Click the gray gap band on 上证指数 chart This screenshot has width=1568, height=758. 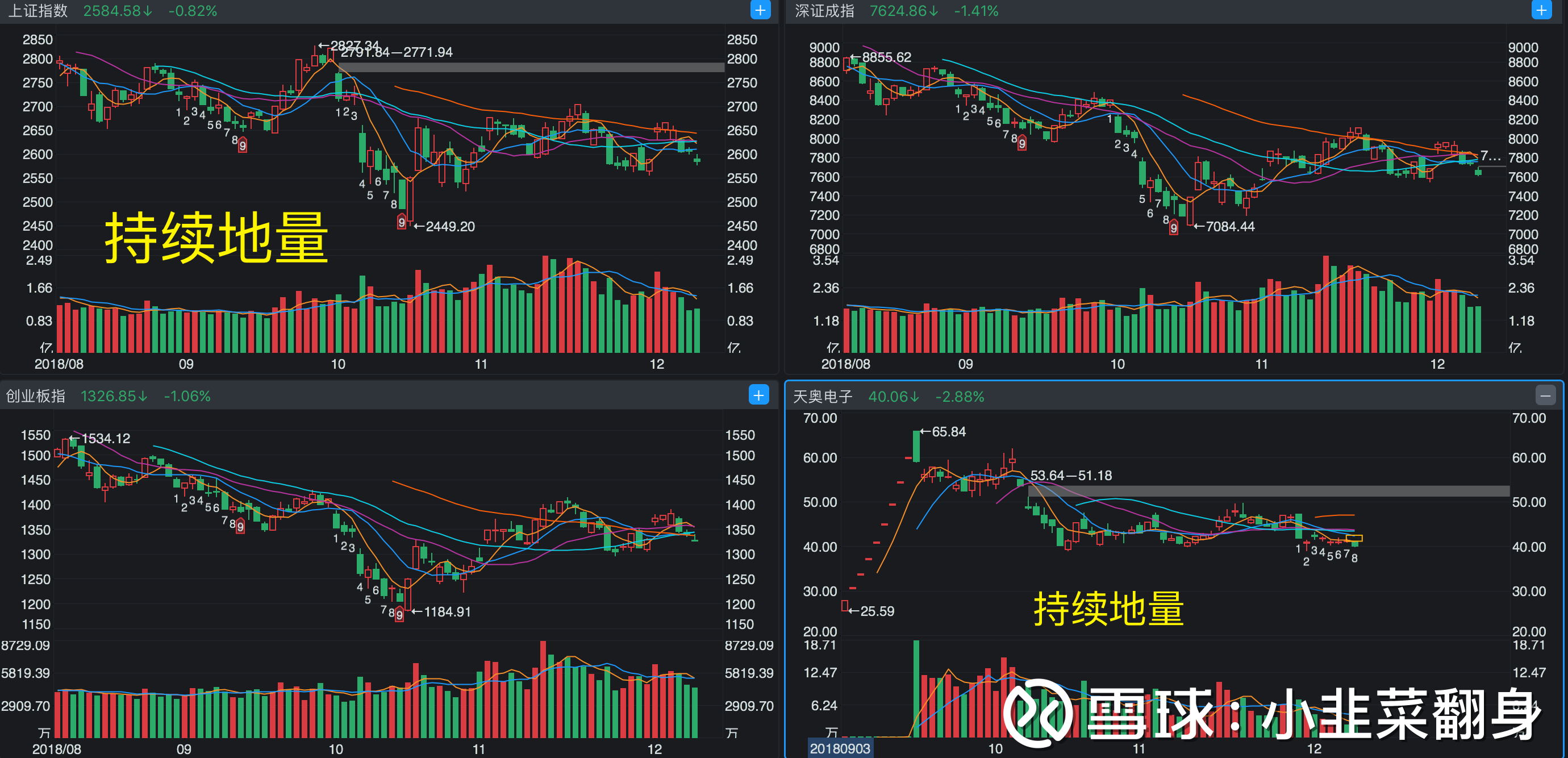[x=531, y=67]
